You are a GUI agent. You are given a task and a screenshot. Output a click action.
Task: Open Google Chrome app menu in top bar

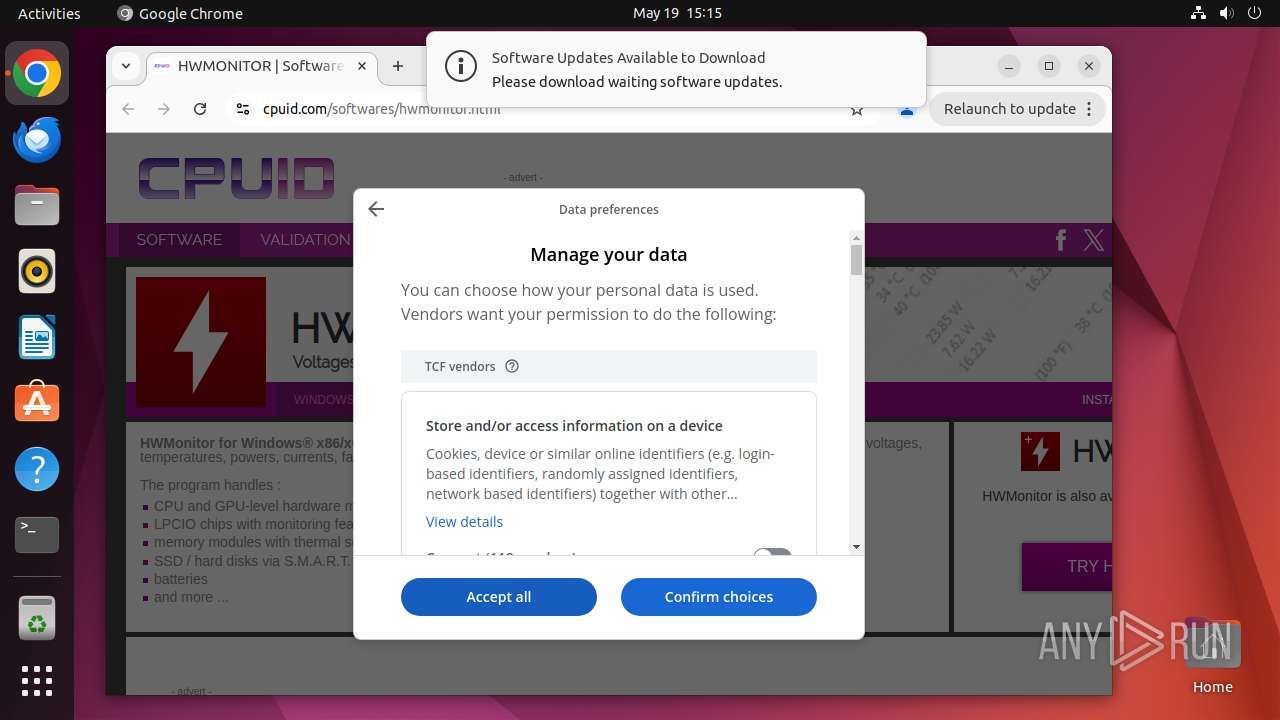pyautogui.click(x=180, y=13)
